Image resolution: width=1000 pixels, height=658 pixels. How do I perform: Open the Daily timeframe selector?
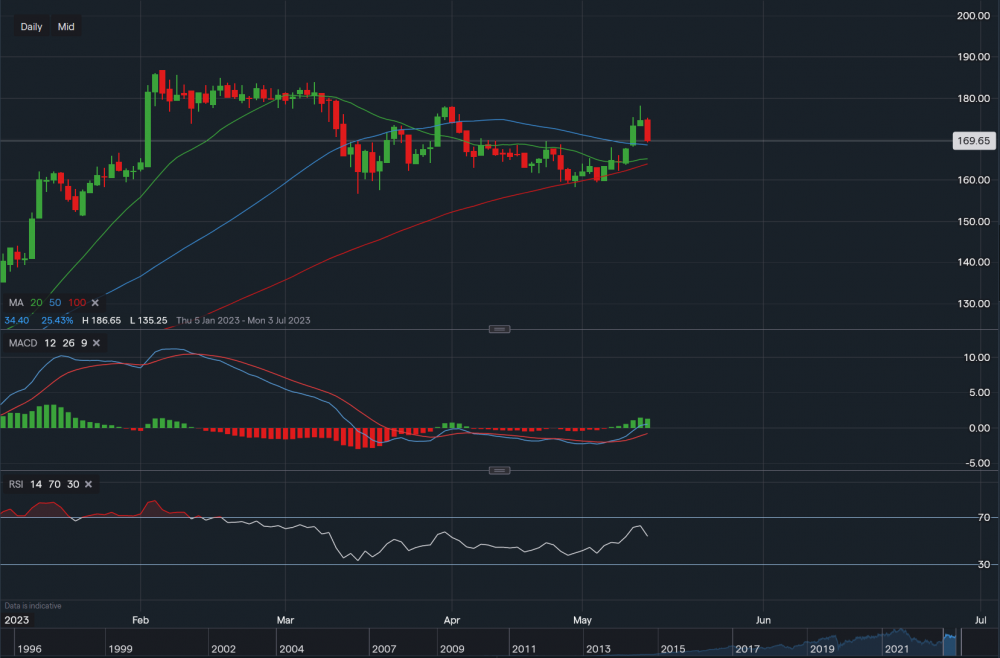31,27
